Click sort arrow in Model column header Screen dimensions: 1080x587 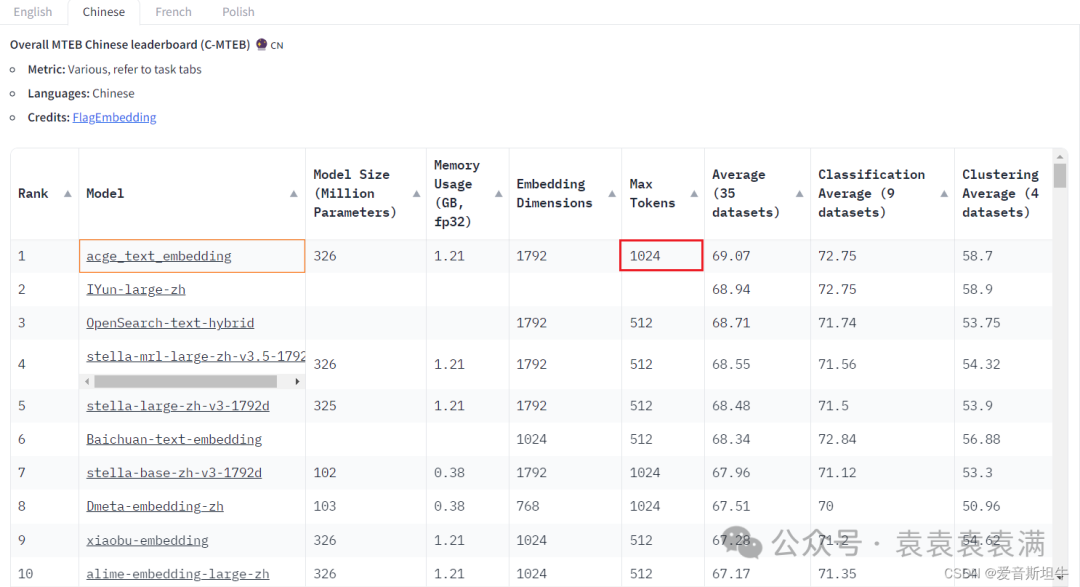tap(294, 194)
